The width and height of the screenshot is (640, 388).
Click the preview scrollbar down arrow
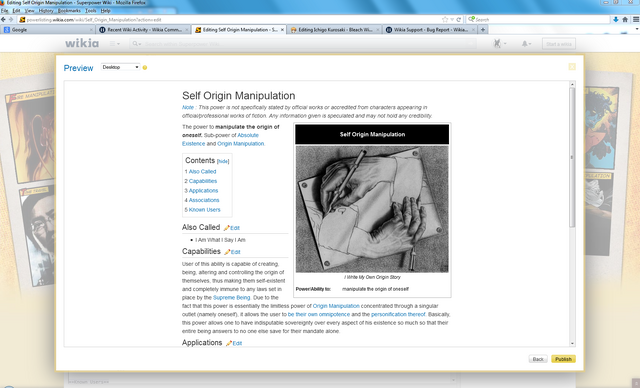click(572, 344)
